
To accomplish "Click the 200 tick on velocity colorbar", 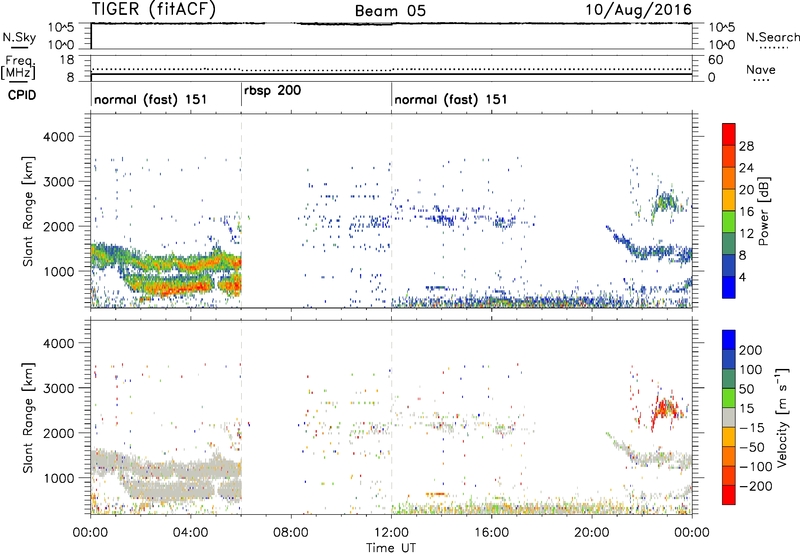I will (751, 350).
